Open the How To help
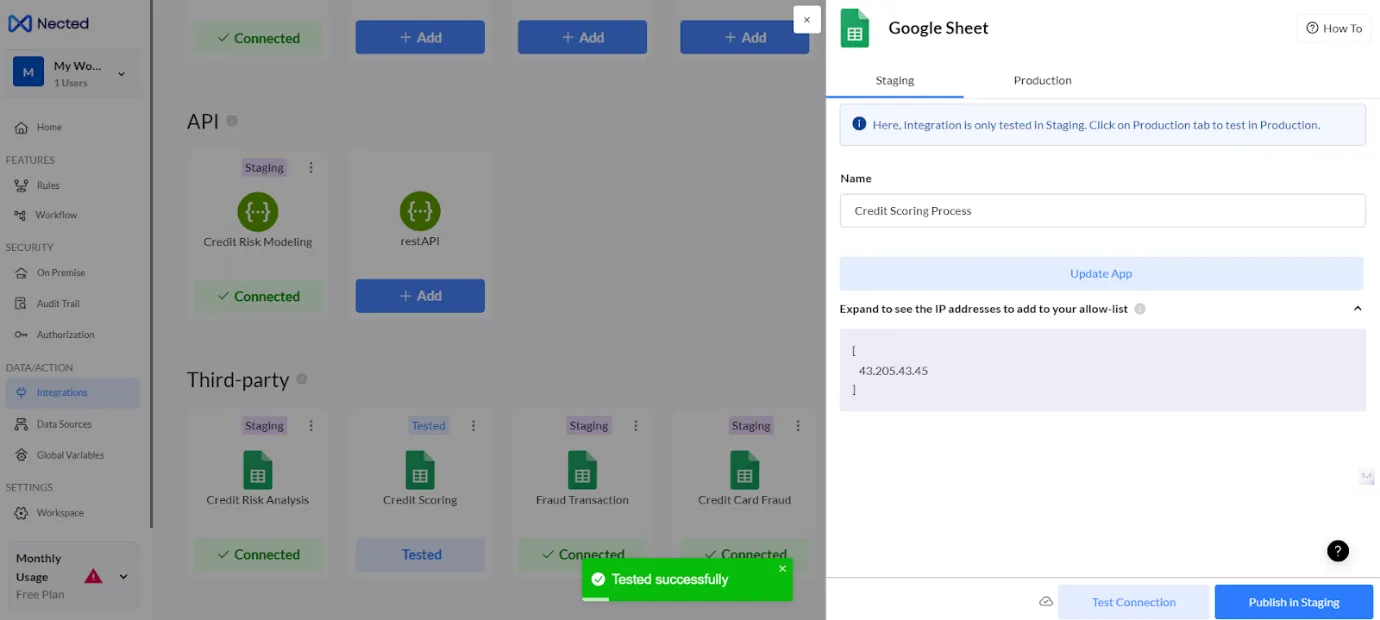 (x=1334, y=28)
